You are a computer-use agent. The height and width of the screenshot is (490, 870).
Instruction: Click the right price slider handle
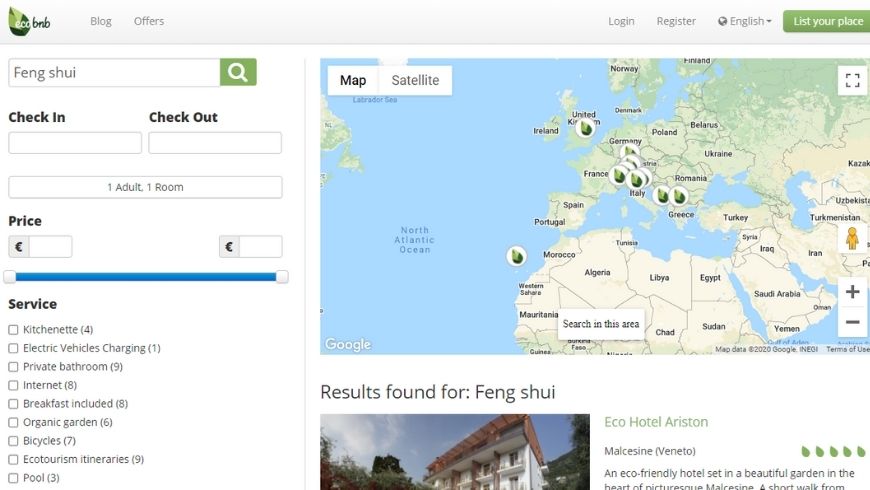[282, 277]
